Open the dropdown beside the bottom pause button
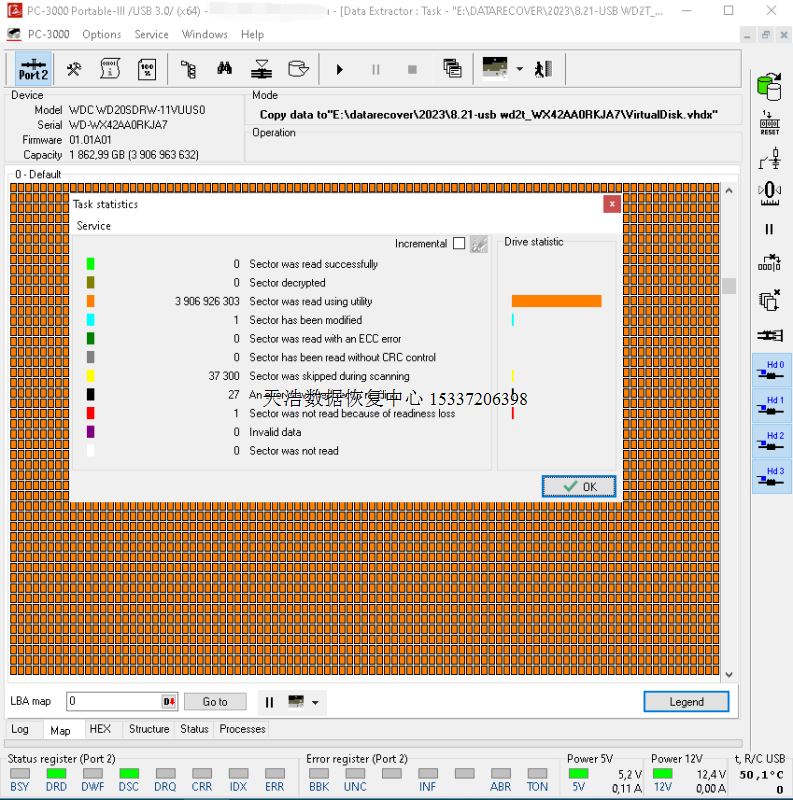 tap(316, 702)
